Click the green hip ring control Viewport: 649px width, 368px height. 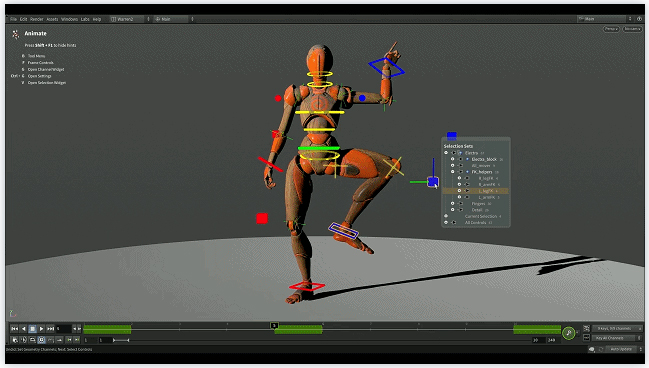pyautogui.click(x=319, y=148)
